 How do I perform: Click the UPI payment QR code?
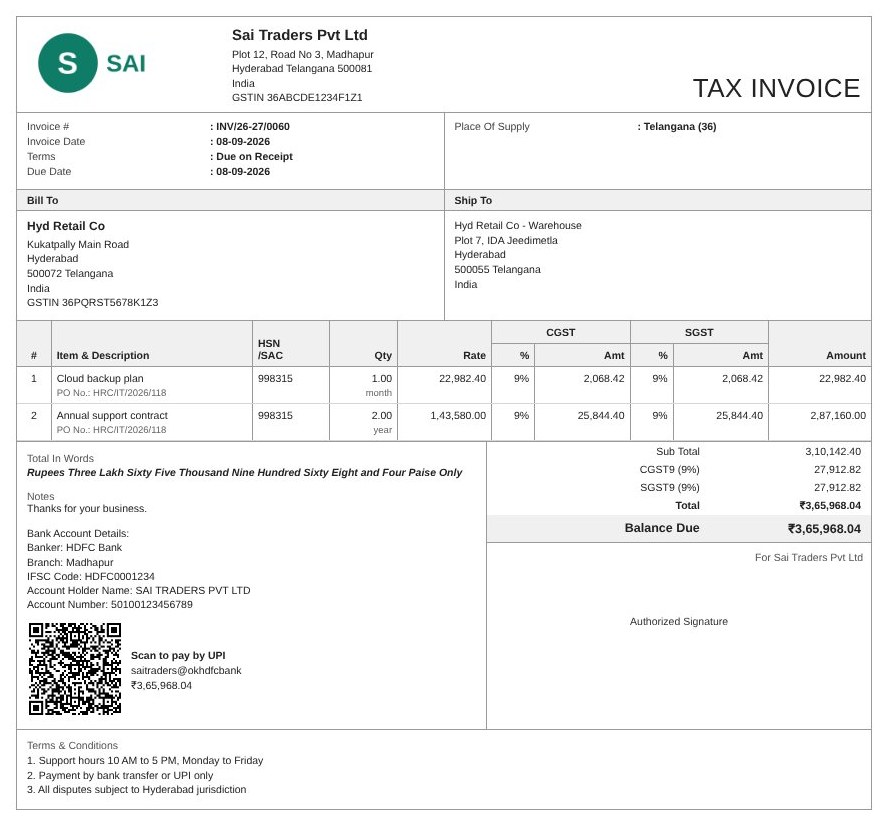click(x=75, y=669)
